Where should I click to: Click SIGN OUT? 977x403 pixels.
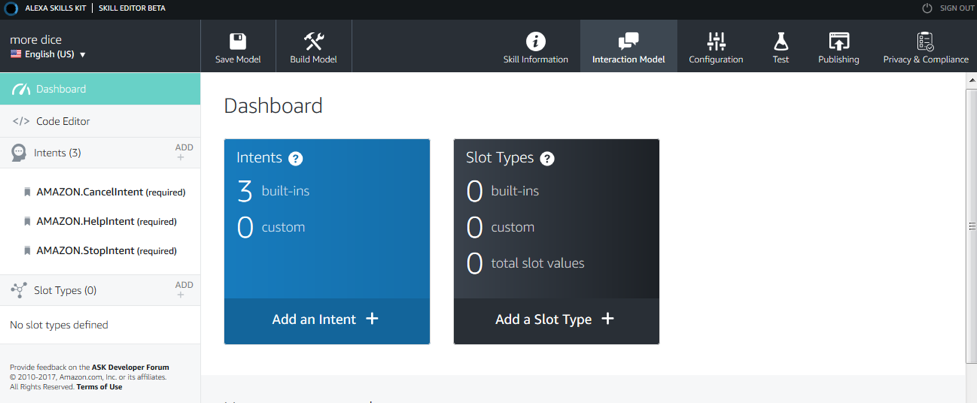click(x=957, y=8)
